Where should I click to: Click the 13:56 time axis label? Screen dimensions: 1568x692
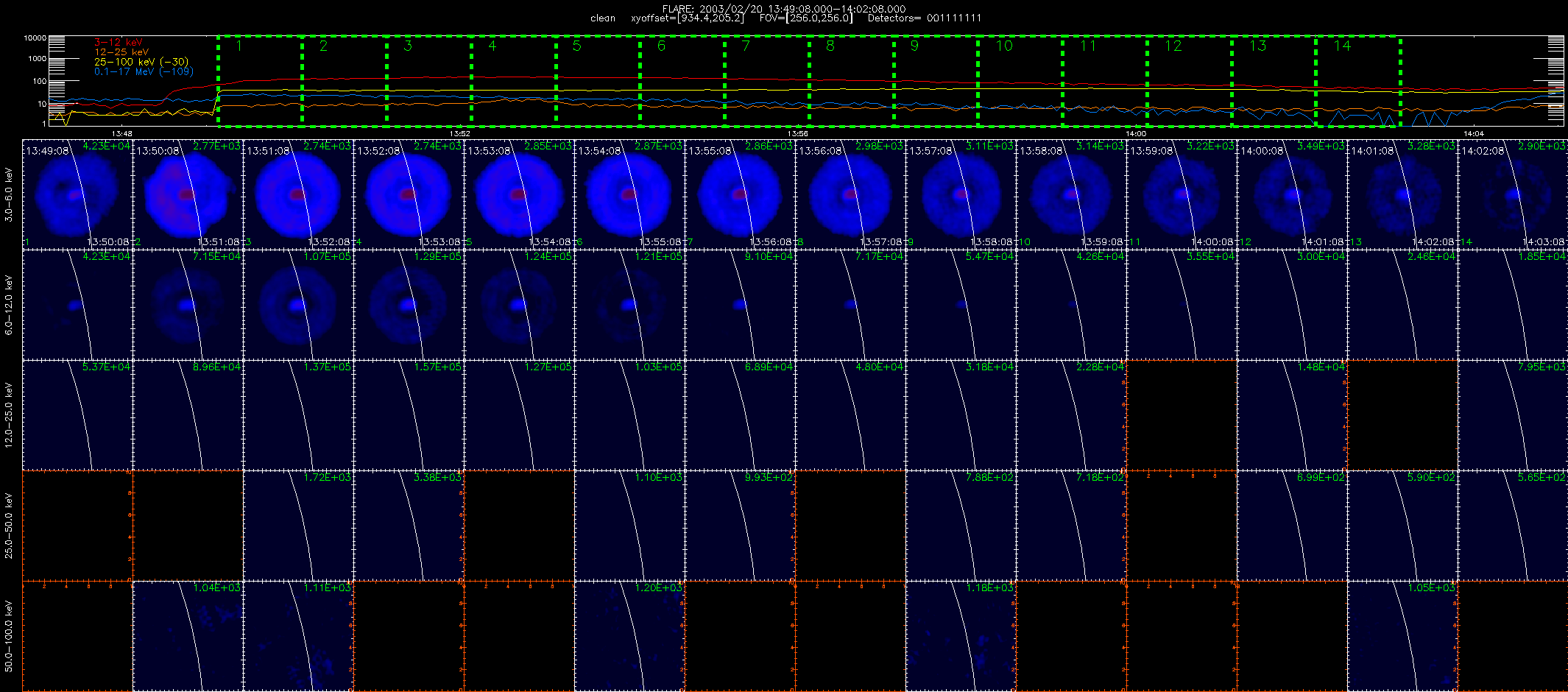pos(797,133)
